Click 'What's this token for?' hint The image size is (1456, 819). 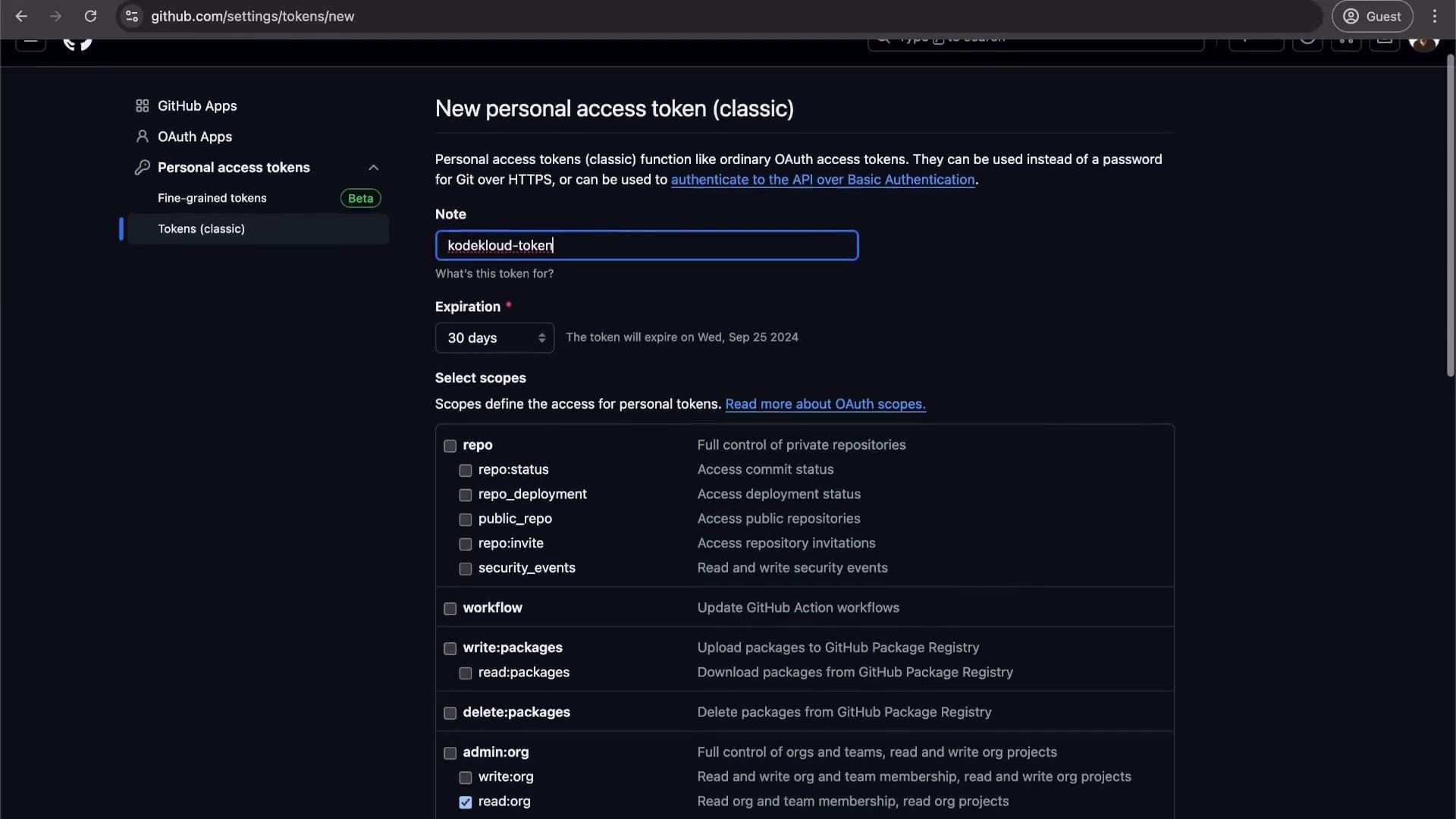pos(494,274)
